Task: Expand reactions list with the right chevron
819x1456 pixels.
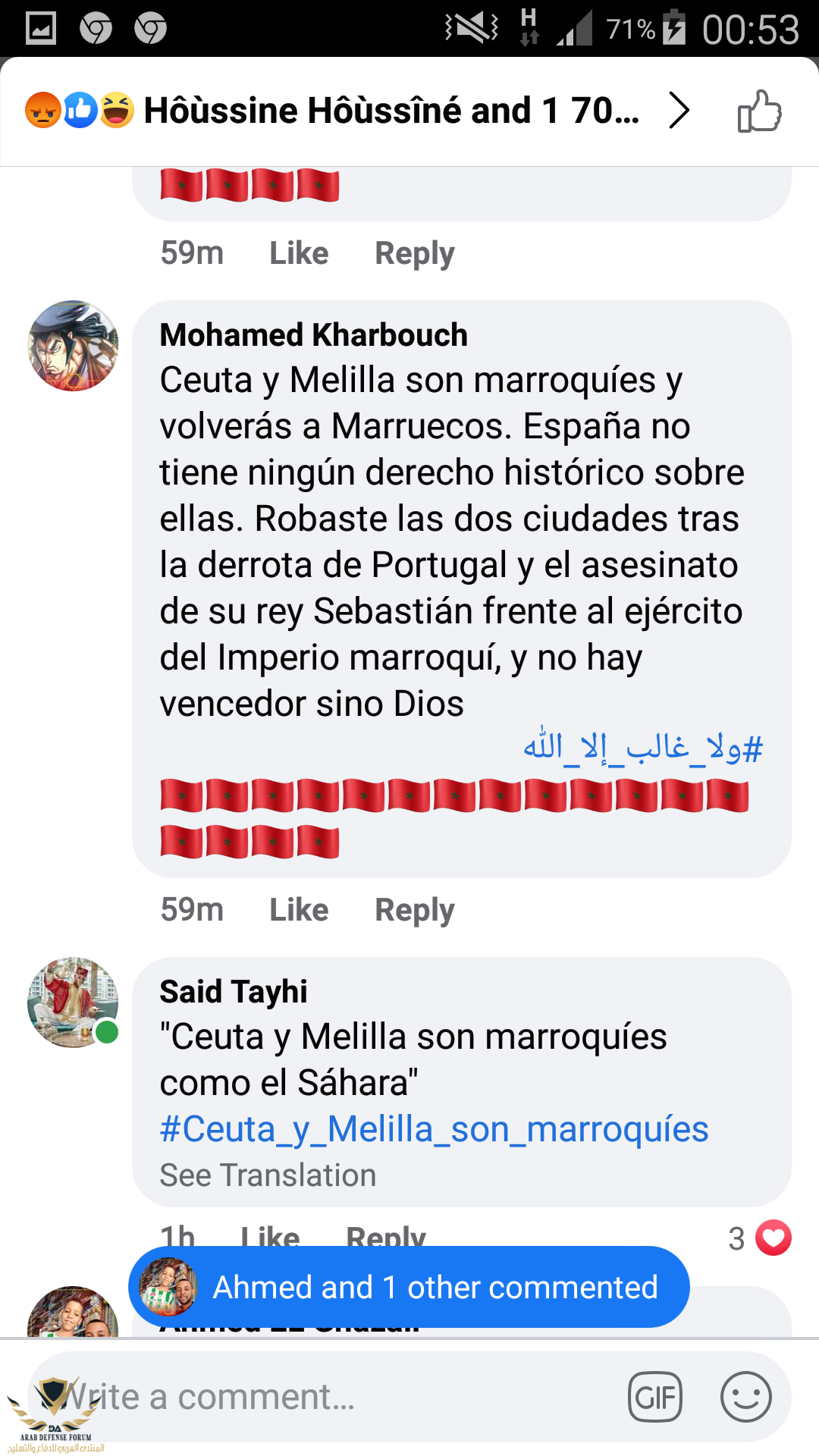Action: click(679, 111)
